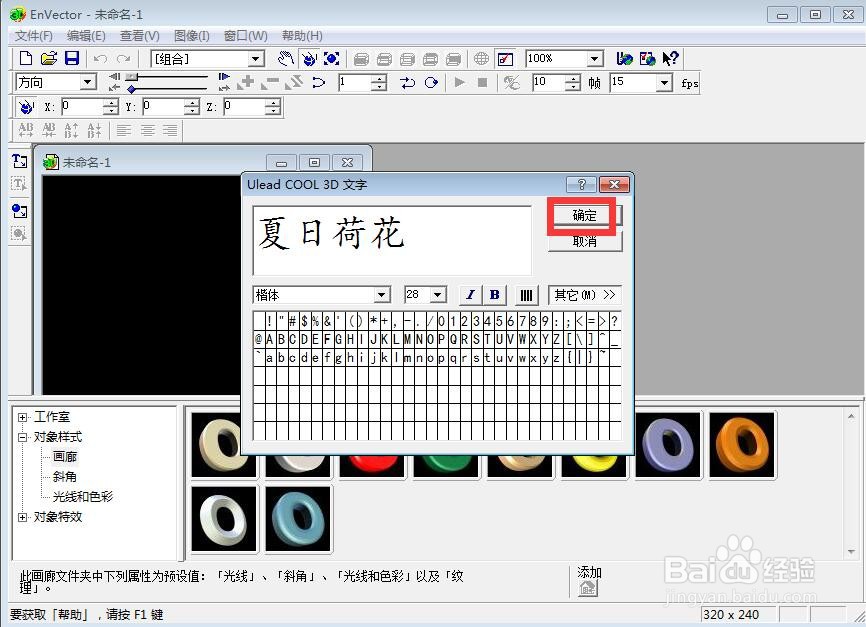Choose the silver-white ring style thumbnail

tap(224, 519)
